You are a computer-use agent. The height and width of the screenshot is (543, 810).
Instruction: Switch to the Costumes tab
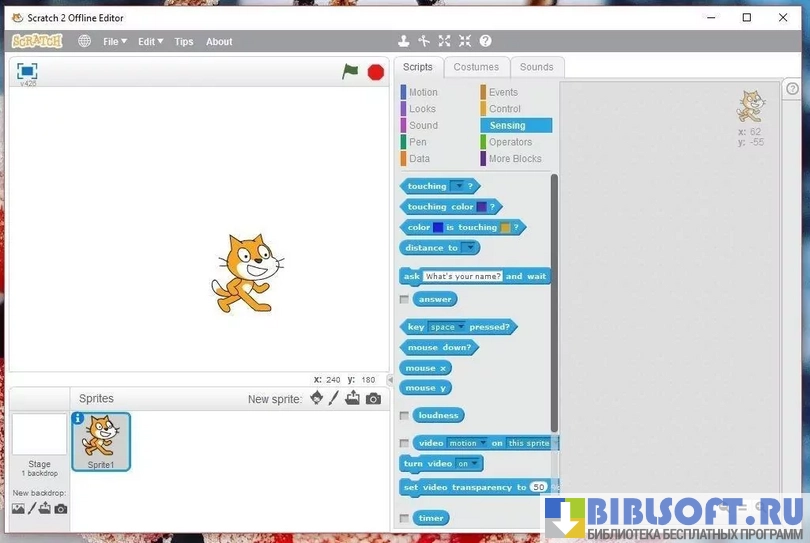coord(476,67)
